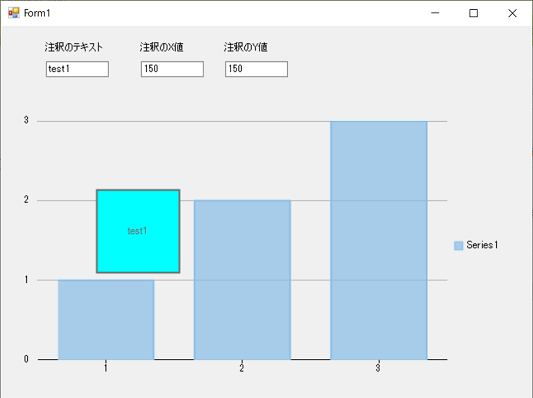Click the 注釈のY値 input field showing 150
The height and width of the screenshot is (398, 533).
click(x=256, y=69)
